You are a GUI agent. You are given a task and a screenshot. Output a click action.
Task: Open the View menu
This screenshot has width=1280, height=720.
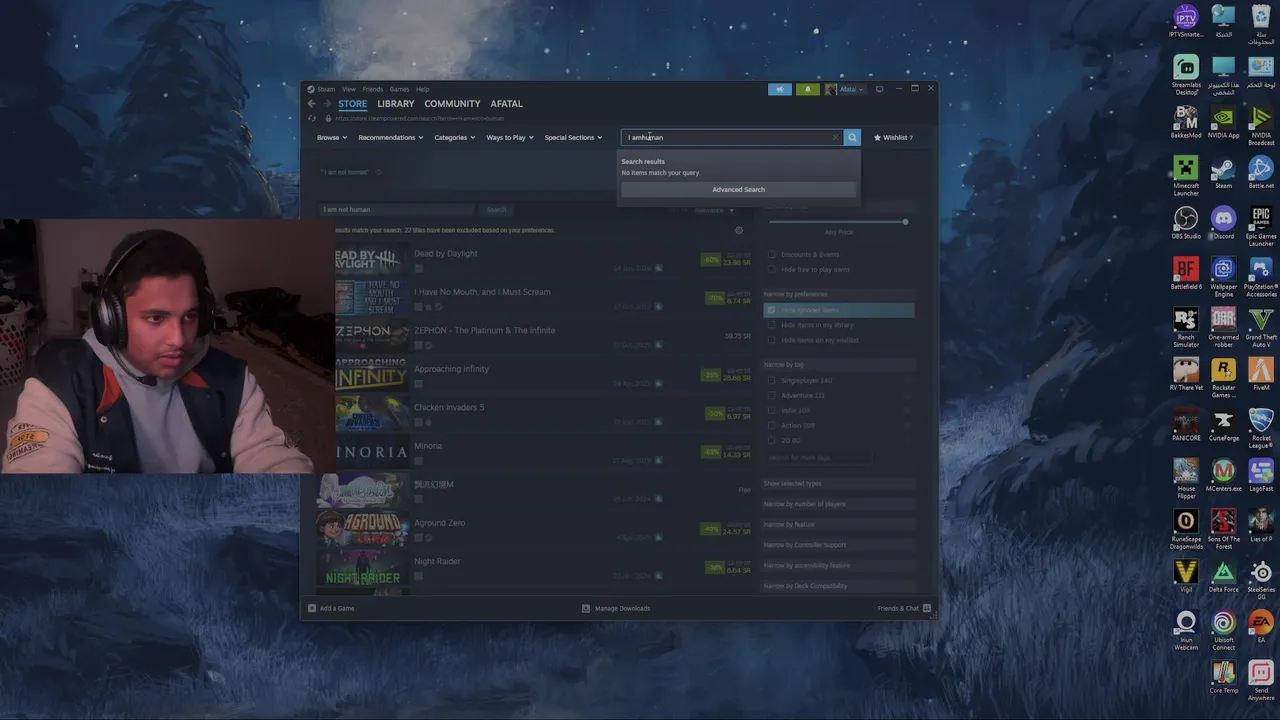[349, 89]
